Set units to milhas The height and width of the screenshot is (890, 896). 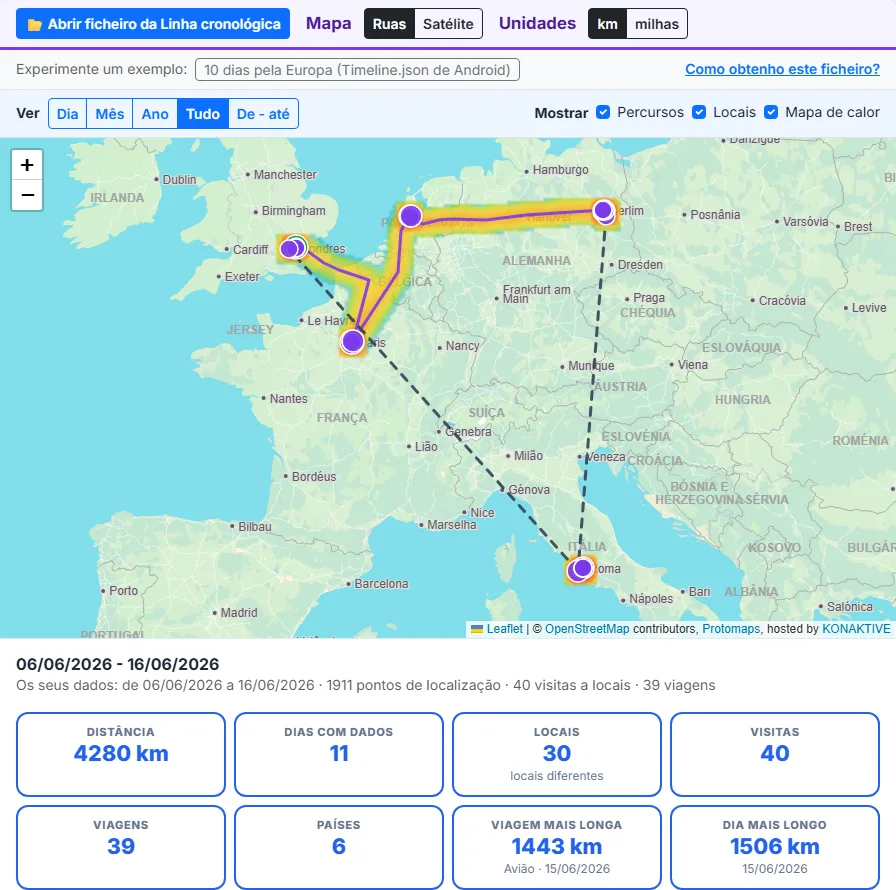tap(657, 24)
